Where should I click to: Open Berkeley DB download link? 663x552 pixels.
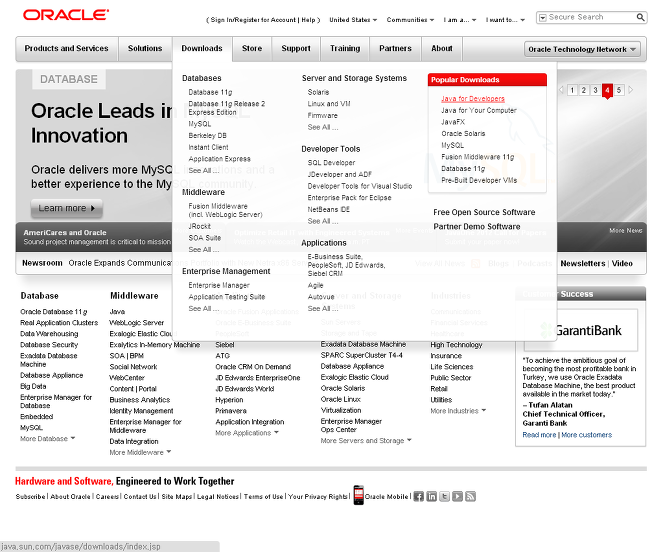pyautogui.click(x=207, y=136)
